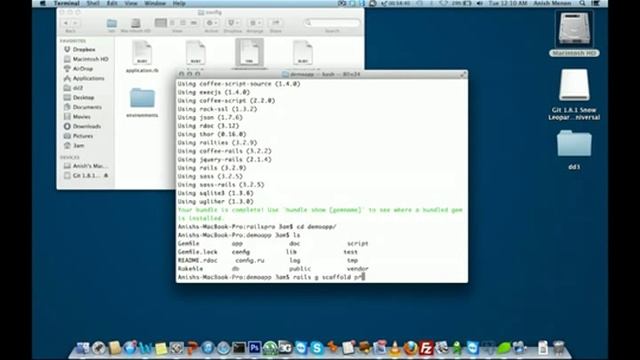Open the Window menu

pyautogui.click(x=155, y=3)
